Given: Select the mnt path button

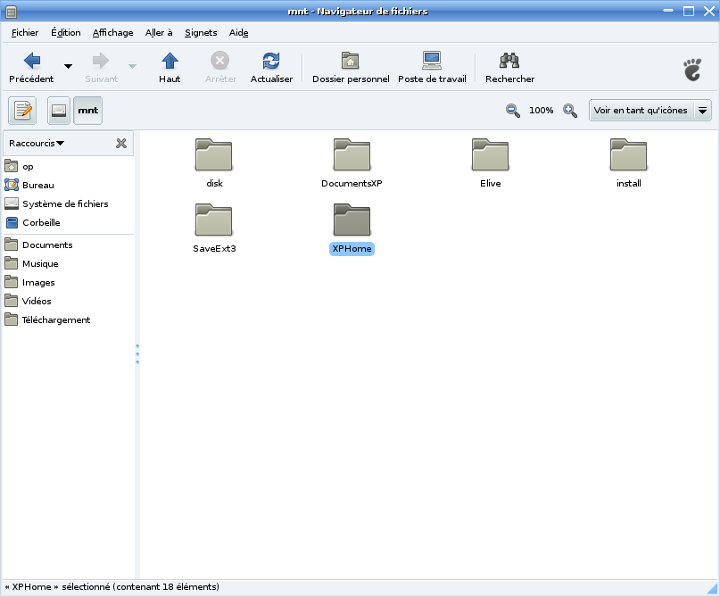Looking at the screenshot, I should pyautogui.click(x=88, y=110).
